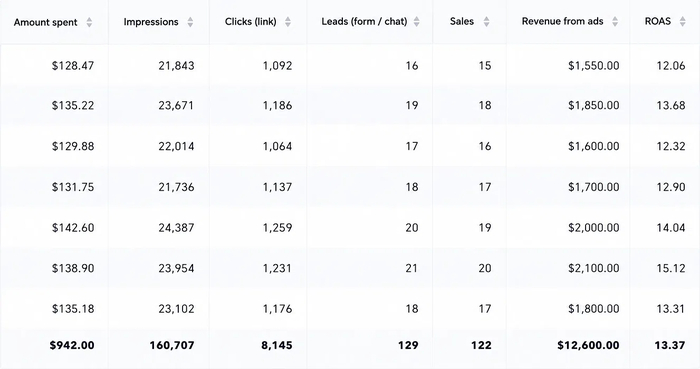Click the $135.22 amount spent cell

tap(73, 106)
